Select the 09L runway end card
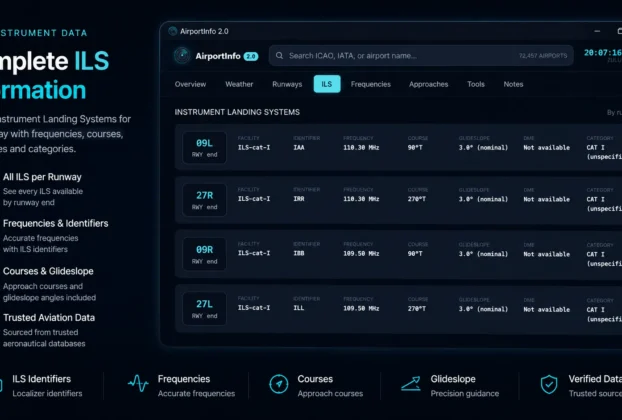The height and width of the screenshot is (420, 622). click(x=204, y=148)
